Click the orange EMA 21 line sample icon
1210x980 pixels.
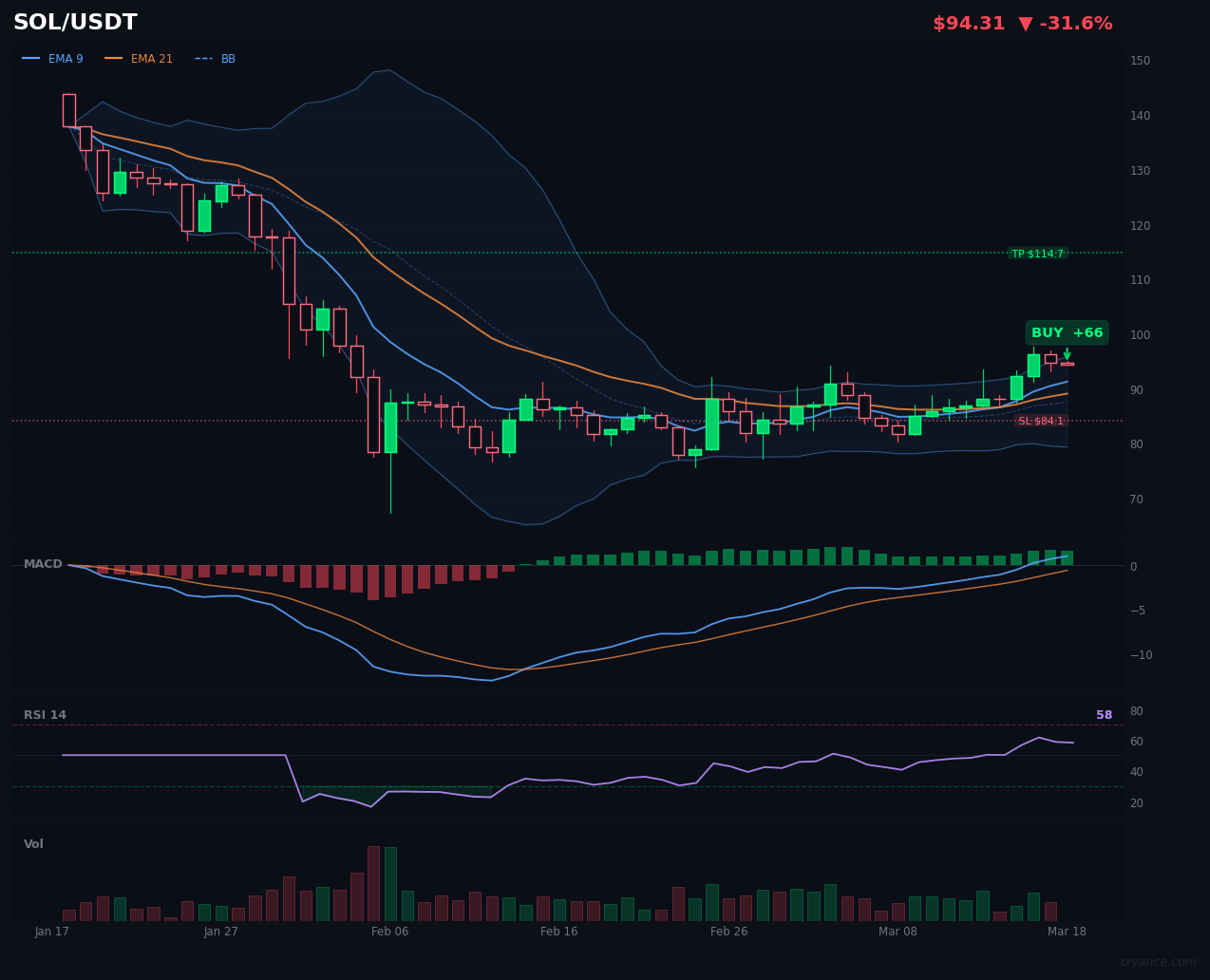tap(113, 58)
